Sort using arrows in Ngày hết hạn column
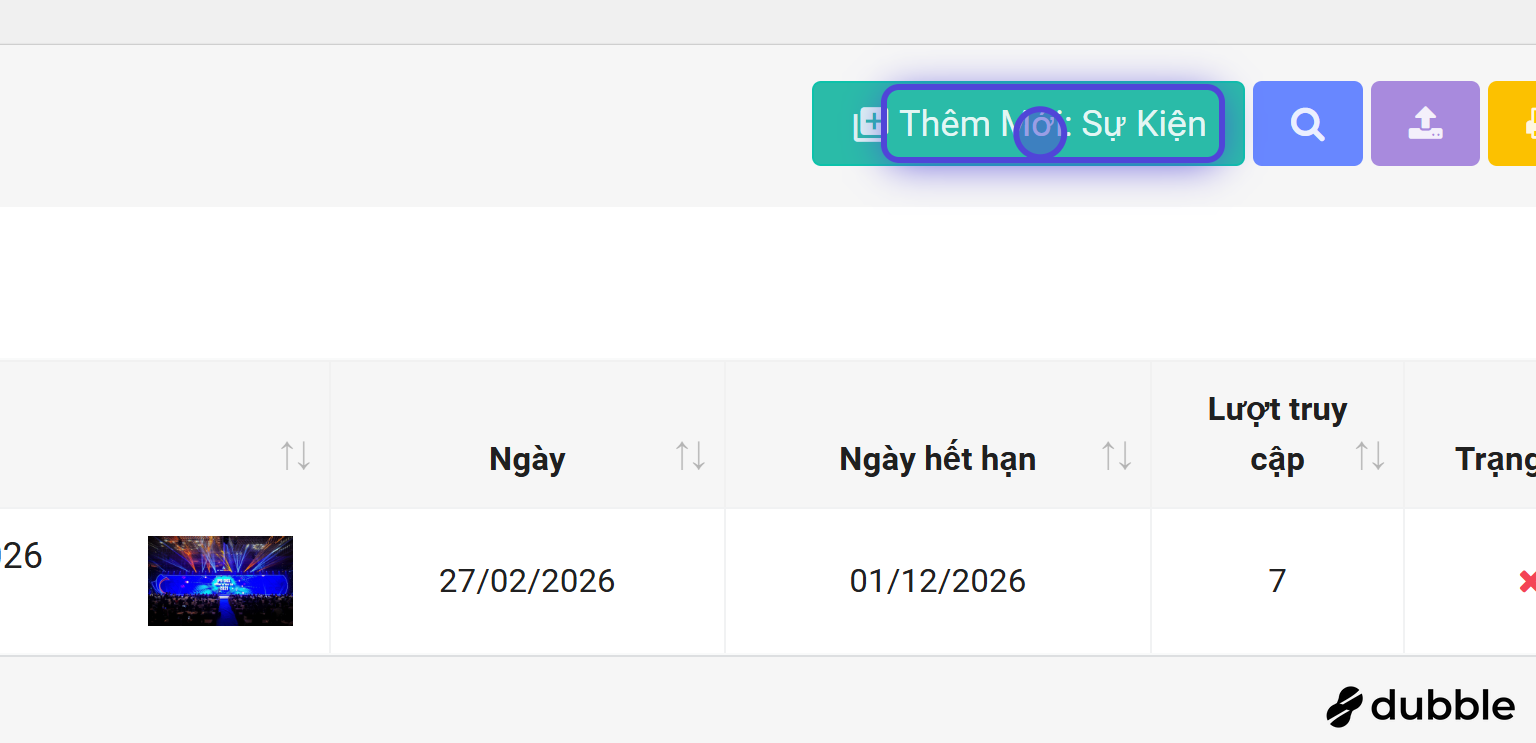The height and width of the screenshot is (743, 1536). [1116, 456]
